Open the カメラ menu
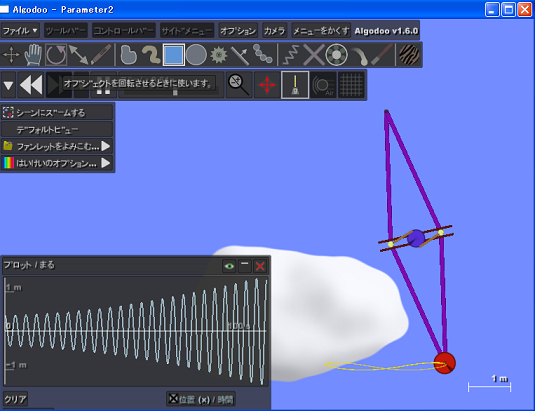Image resolution: width=535 pixels, height=411 pixels. coord(274,31)
